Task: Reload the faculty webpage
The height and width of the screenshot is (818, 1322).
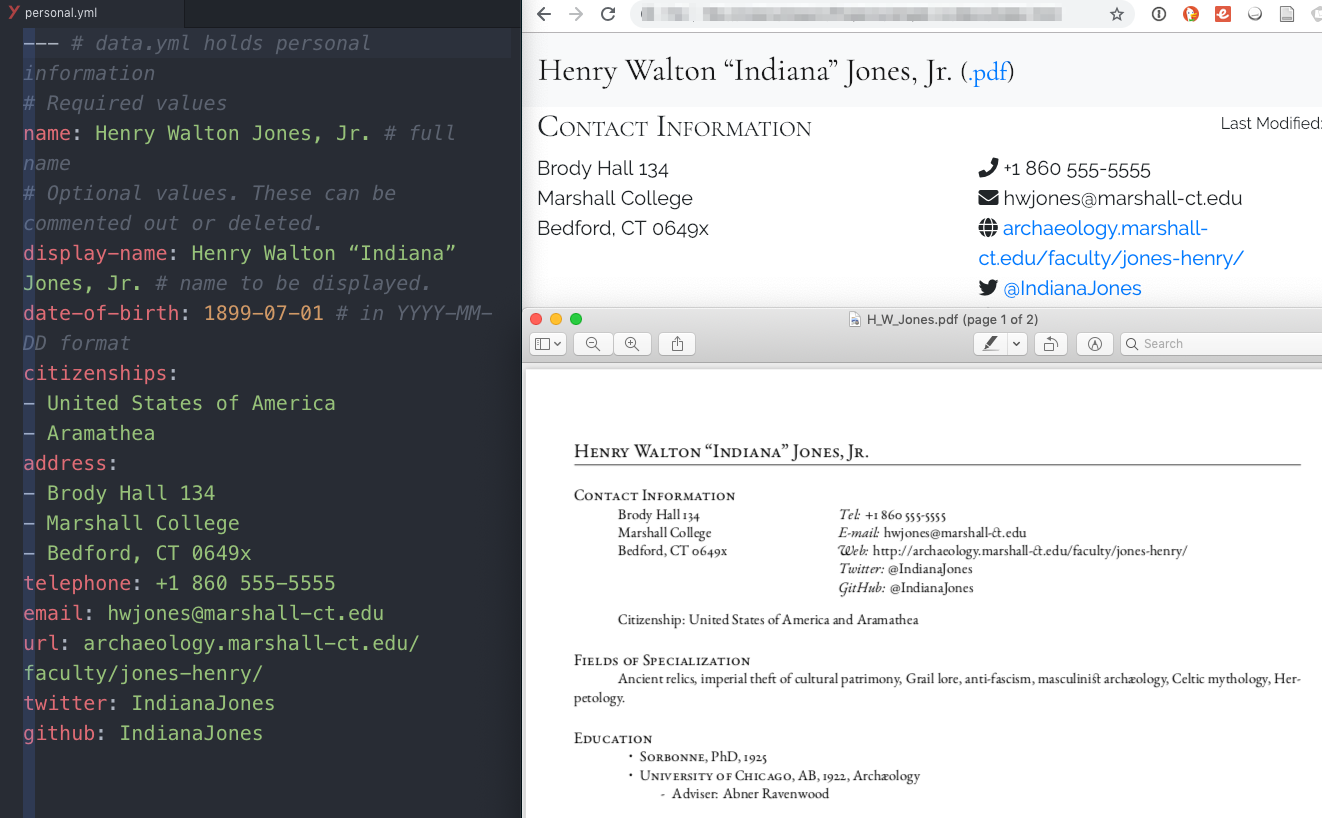Action: [x=608, y=14]
